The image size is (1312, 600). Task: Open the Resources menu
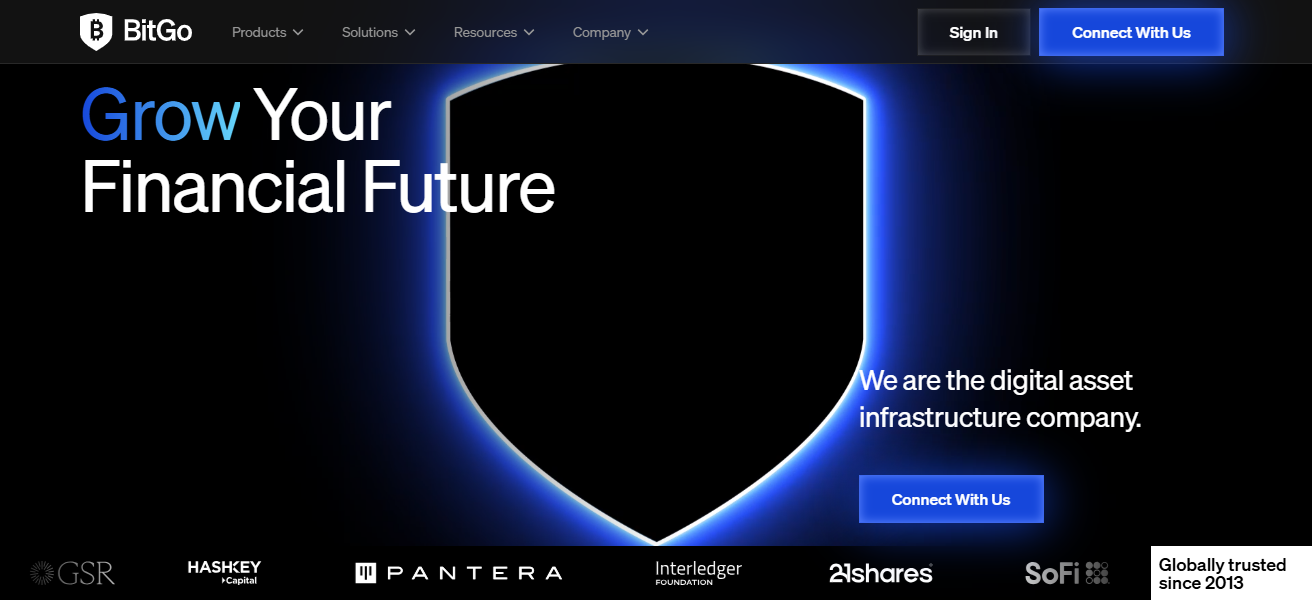click(485, 33)
